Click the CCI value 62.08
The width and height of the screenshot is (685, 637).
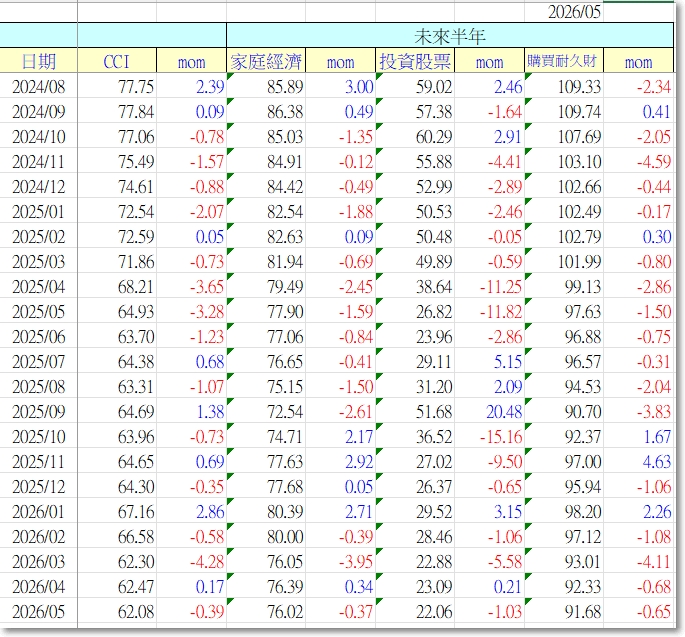pyautogui.click(x=117, y=611)
